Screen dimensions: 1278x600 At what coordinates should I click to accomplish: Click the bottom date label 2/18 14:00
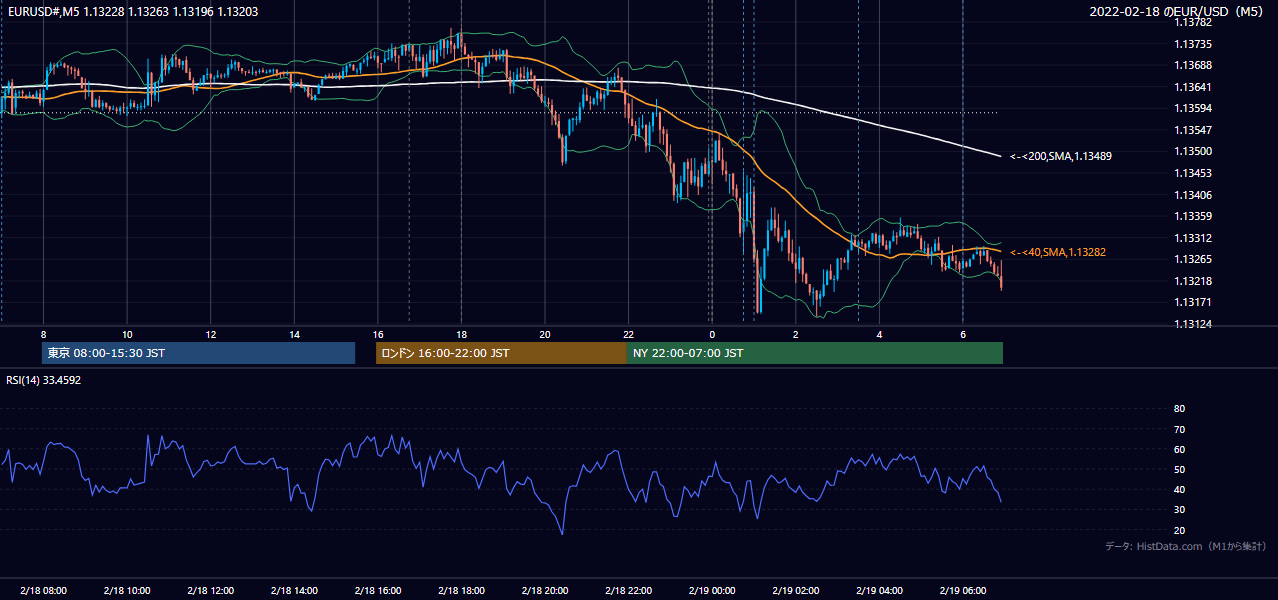tap(294, 591)
